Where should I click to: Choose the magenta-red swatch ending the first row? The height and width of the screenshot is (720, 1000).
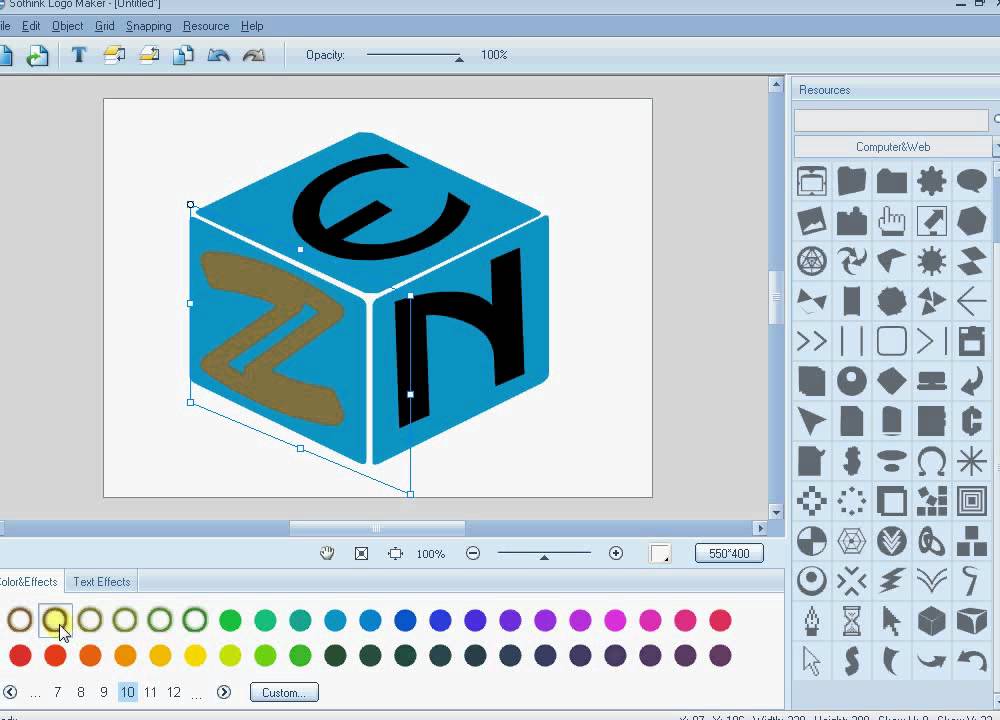point(720,620)
